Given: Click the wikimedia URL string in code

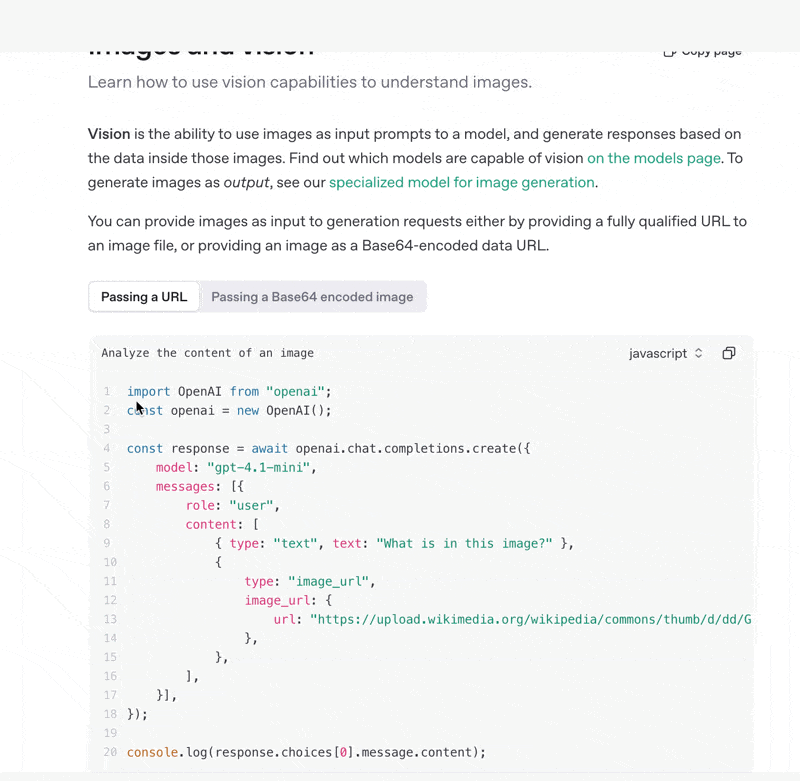Looking at the screenshot, I should [x=531, y=619].
